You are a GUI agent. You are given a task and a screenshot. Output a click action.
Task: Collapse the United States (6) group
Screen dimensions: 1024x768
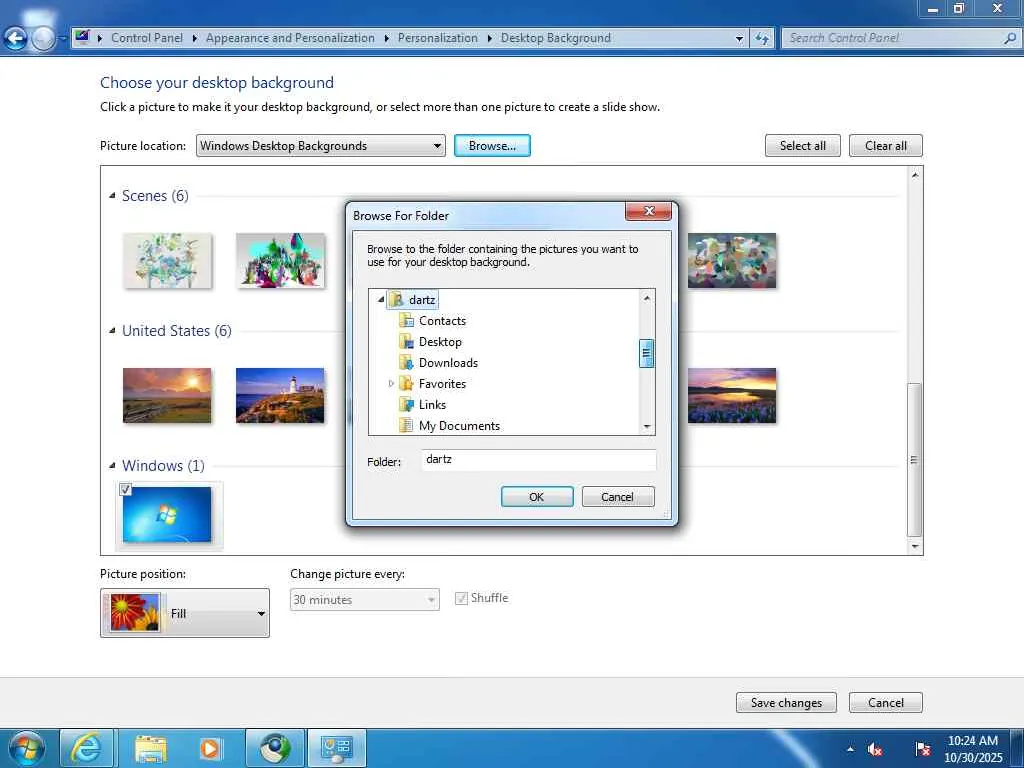point(112,330)
